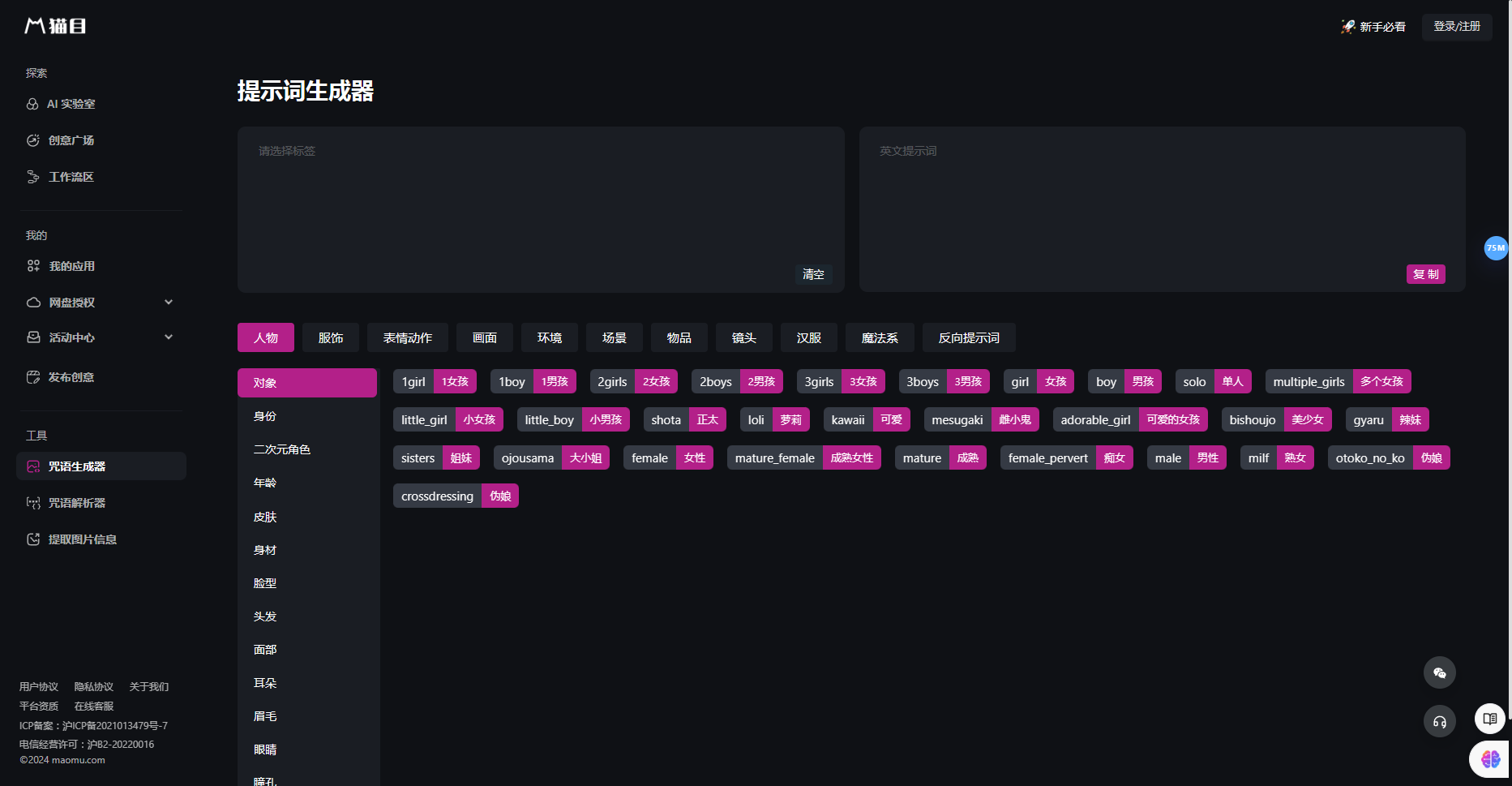
Task: Open the book guide floating icon
Action: [1490, 719]
